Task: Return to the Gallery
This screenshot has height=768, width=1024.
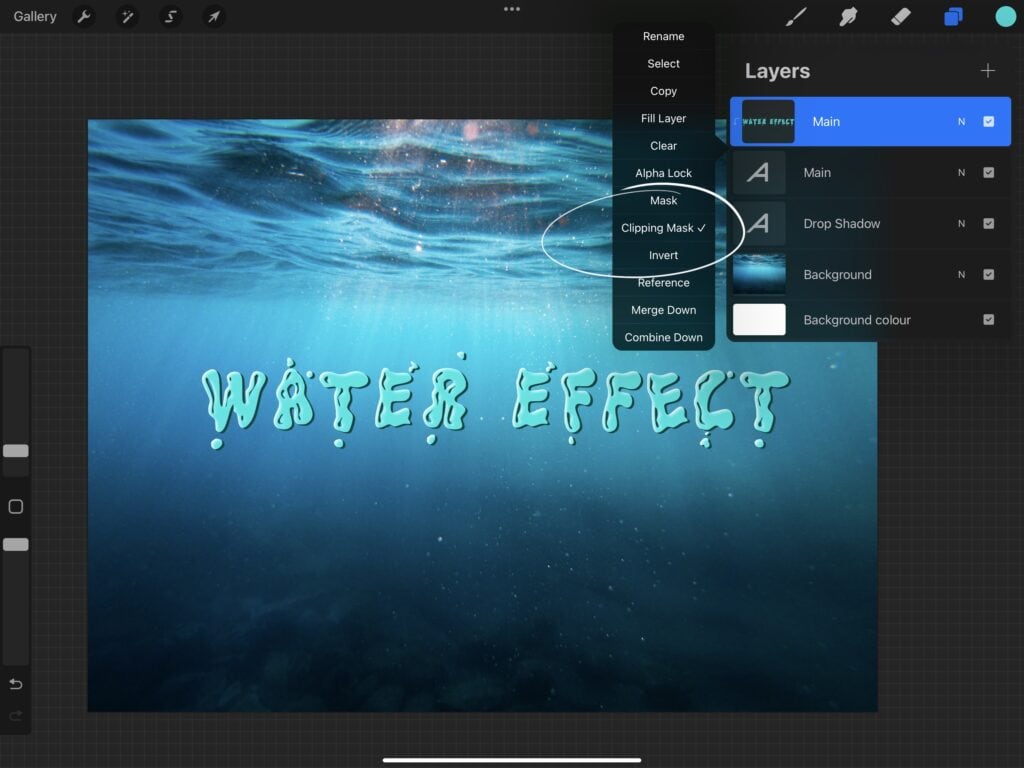Action: [x=35, y=17]
